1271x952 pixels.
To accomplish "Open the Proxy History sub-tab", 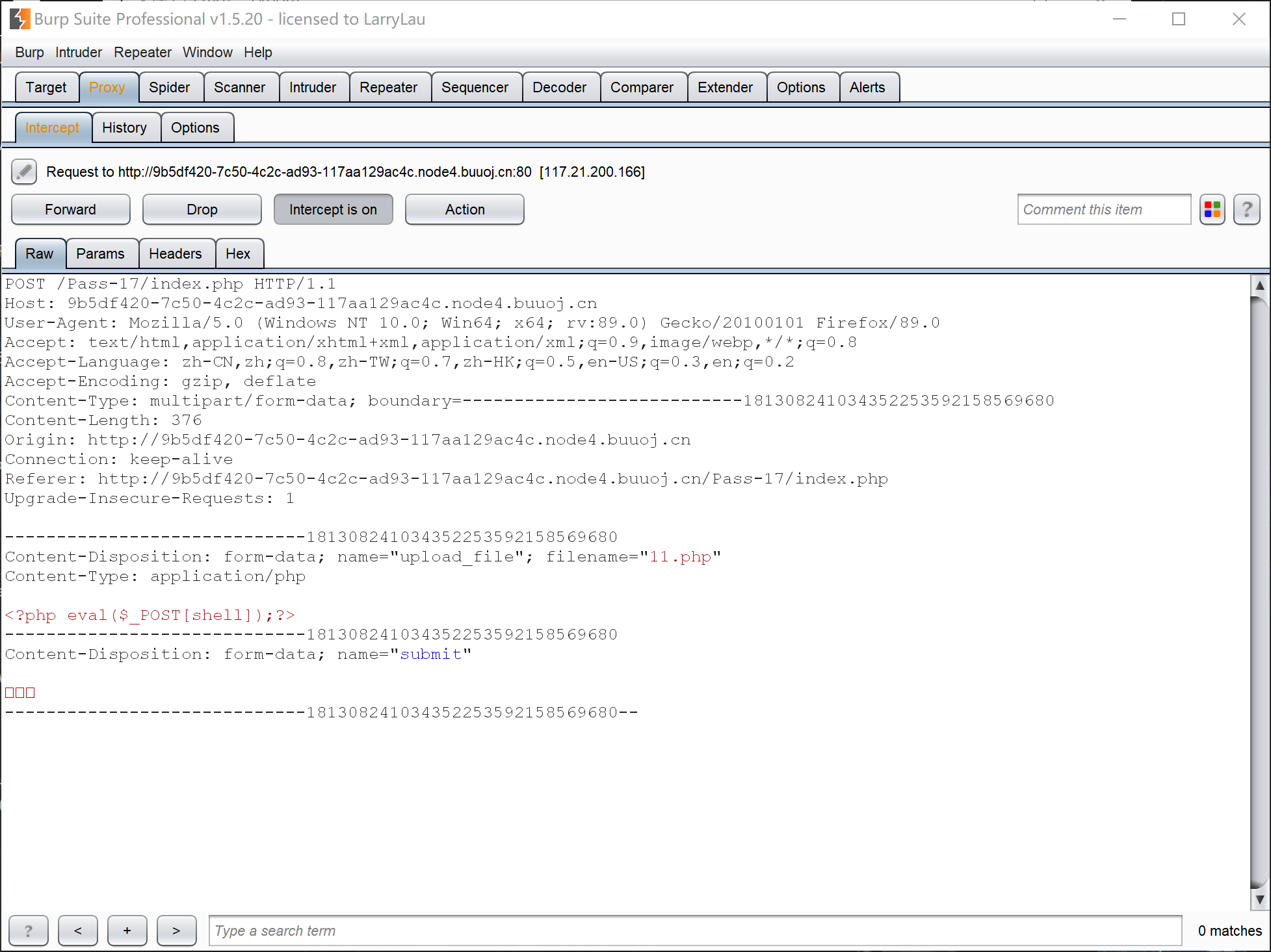I will point(125,127).
